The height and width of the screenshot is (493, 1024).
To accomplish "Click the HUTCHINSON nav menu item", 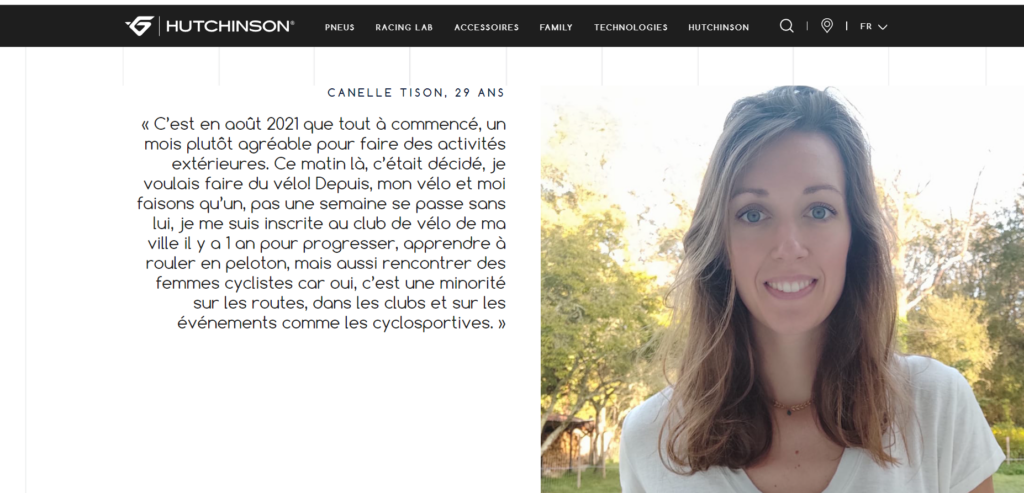I will (x=718, y=27).
